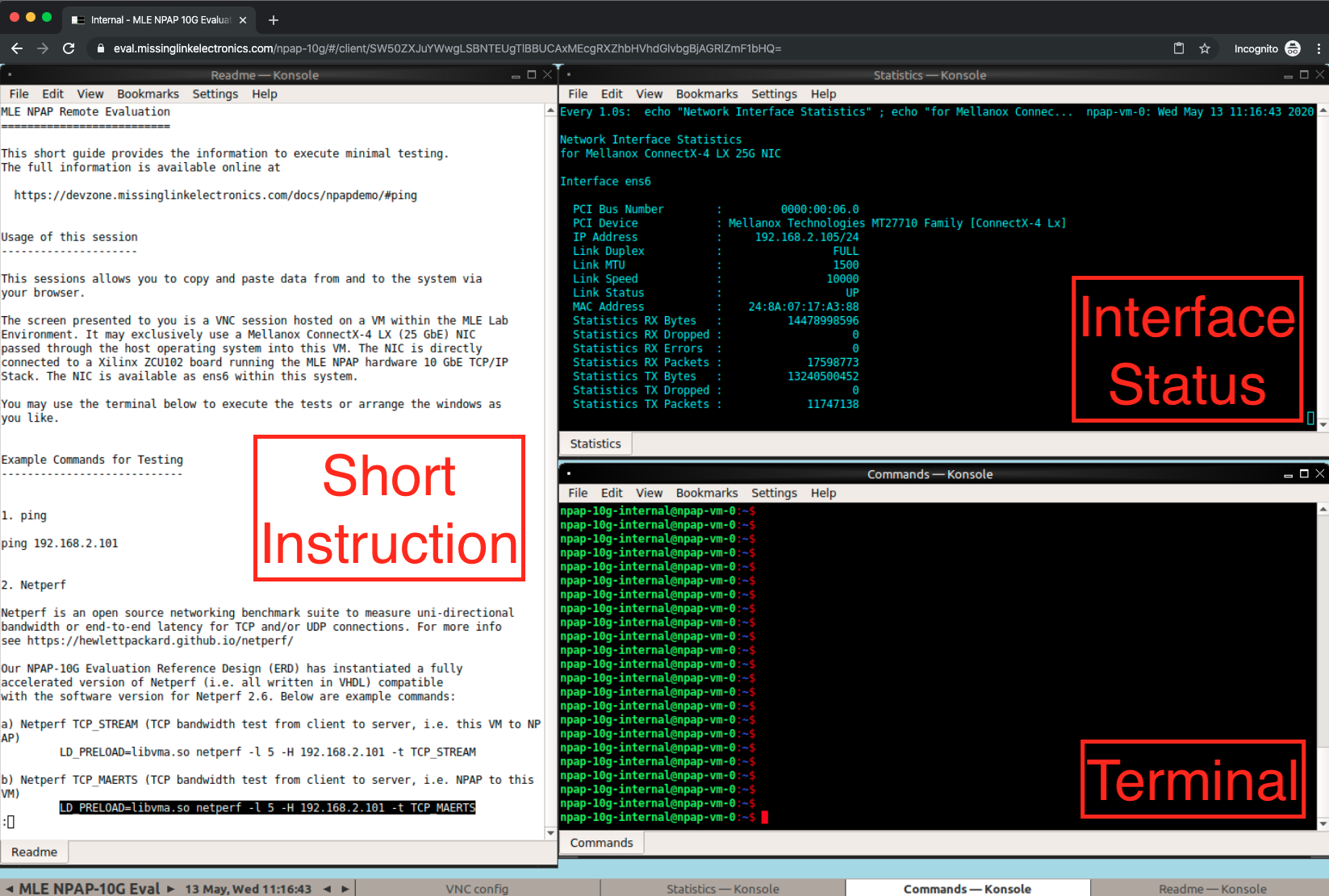Screen dimensions: 1329x896
Task: Bookmark this page using the star icon
Action: coord(1205,48)
